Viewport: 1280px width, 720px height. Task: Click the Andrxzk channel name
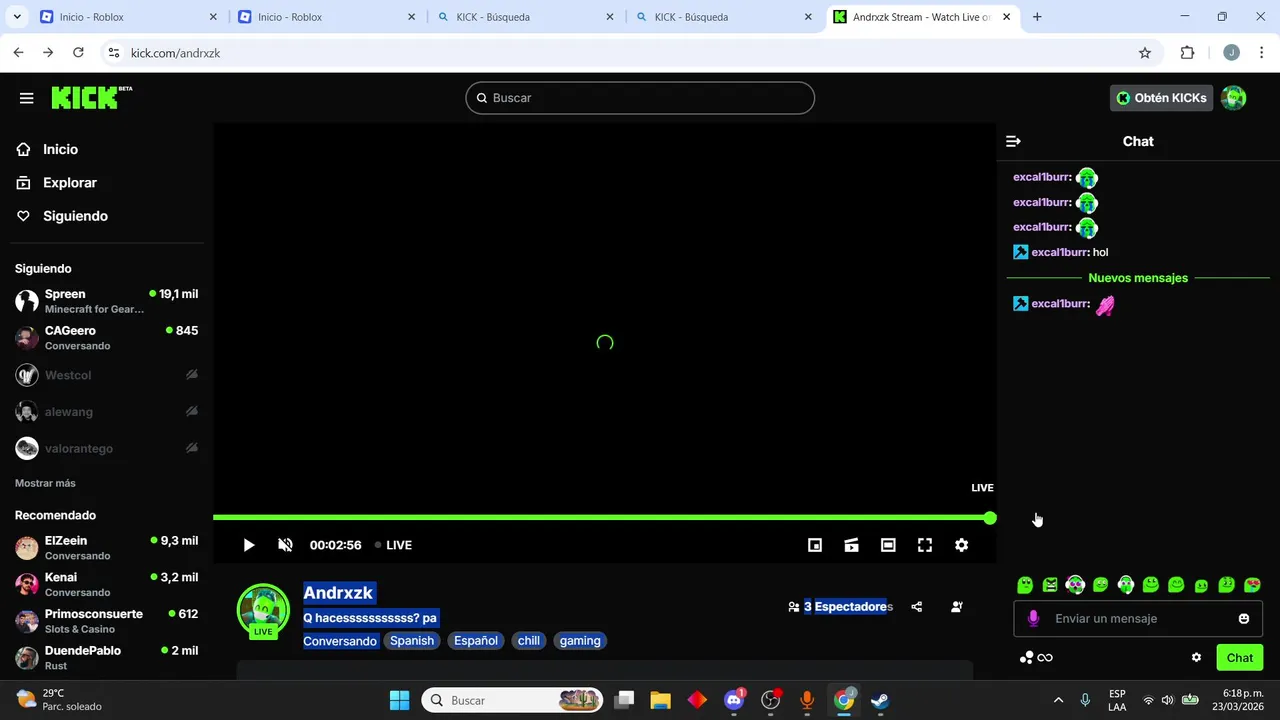click(x=338, y=593)
